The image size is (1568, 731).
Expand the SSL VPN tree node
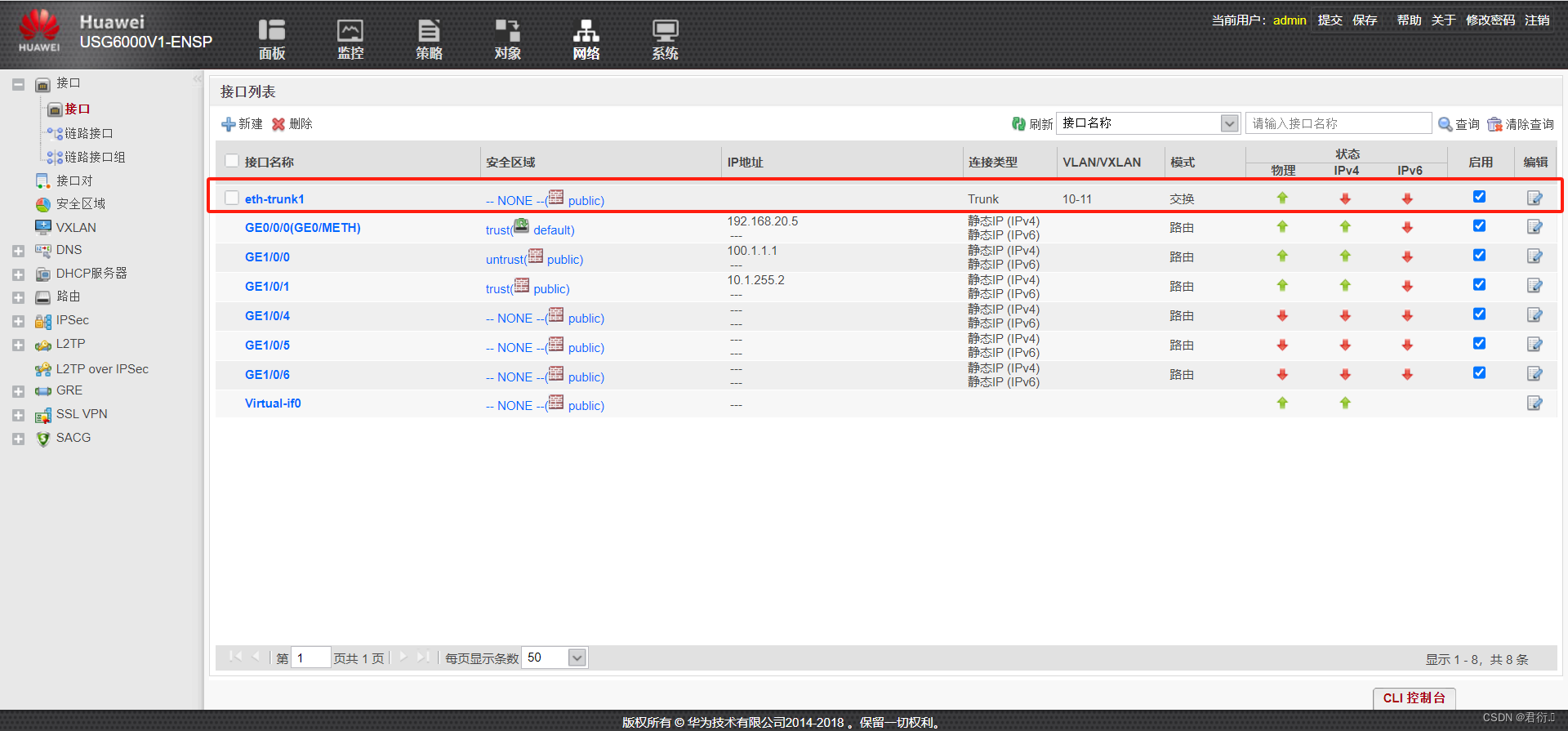(x=18, y=416)
